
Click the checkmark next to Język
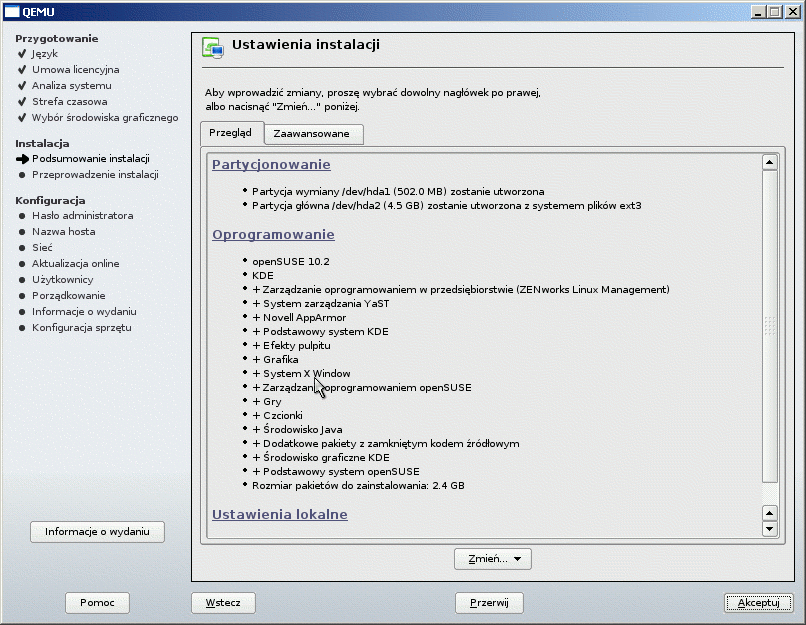click(x=22, y=54)
